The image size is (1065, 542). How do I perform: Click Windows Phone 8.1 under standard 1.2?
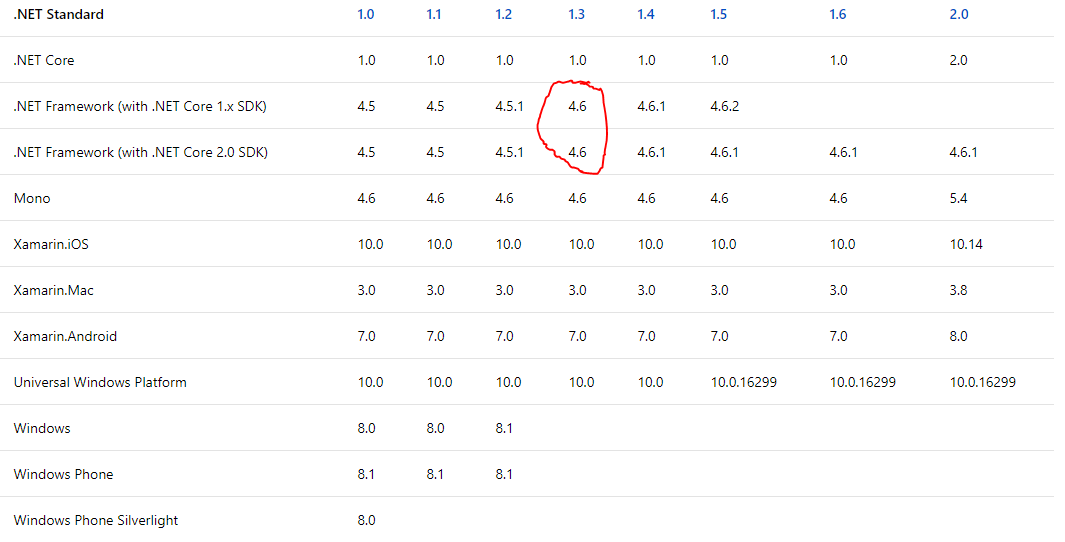tap(504, 475)
